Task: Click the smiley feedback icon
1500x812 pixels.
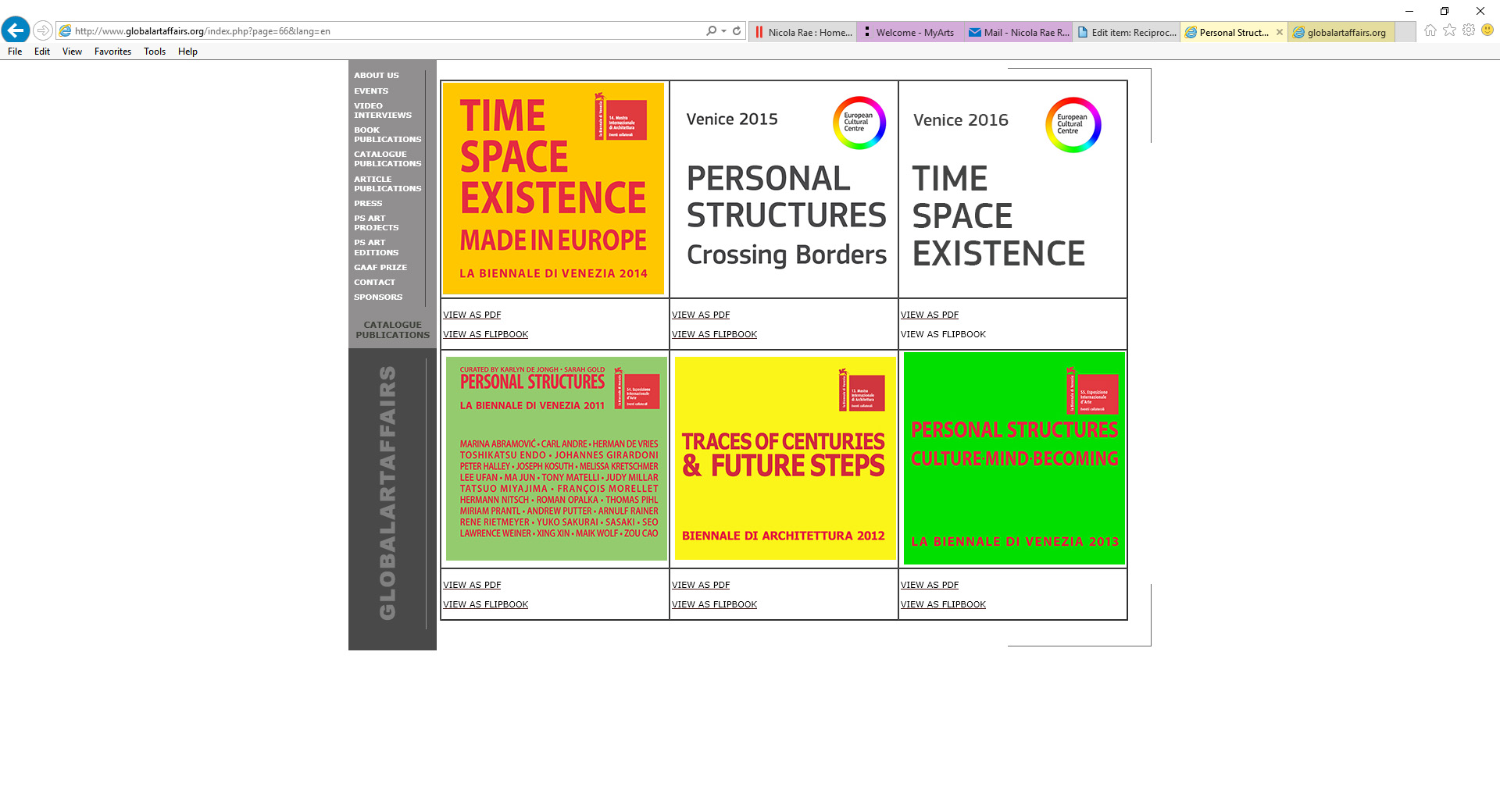Action: [x=1487, y=30]
